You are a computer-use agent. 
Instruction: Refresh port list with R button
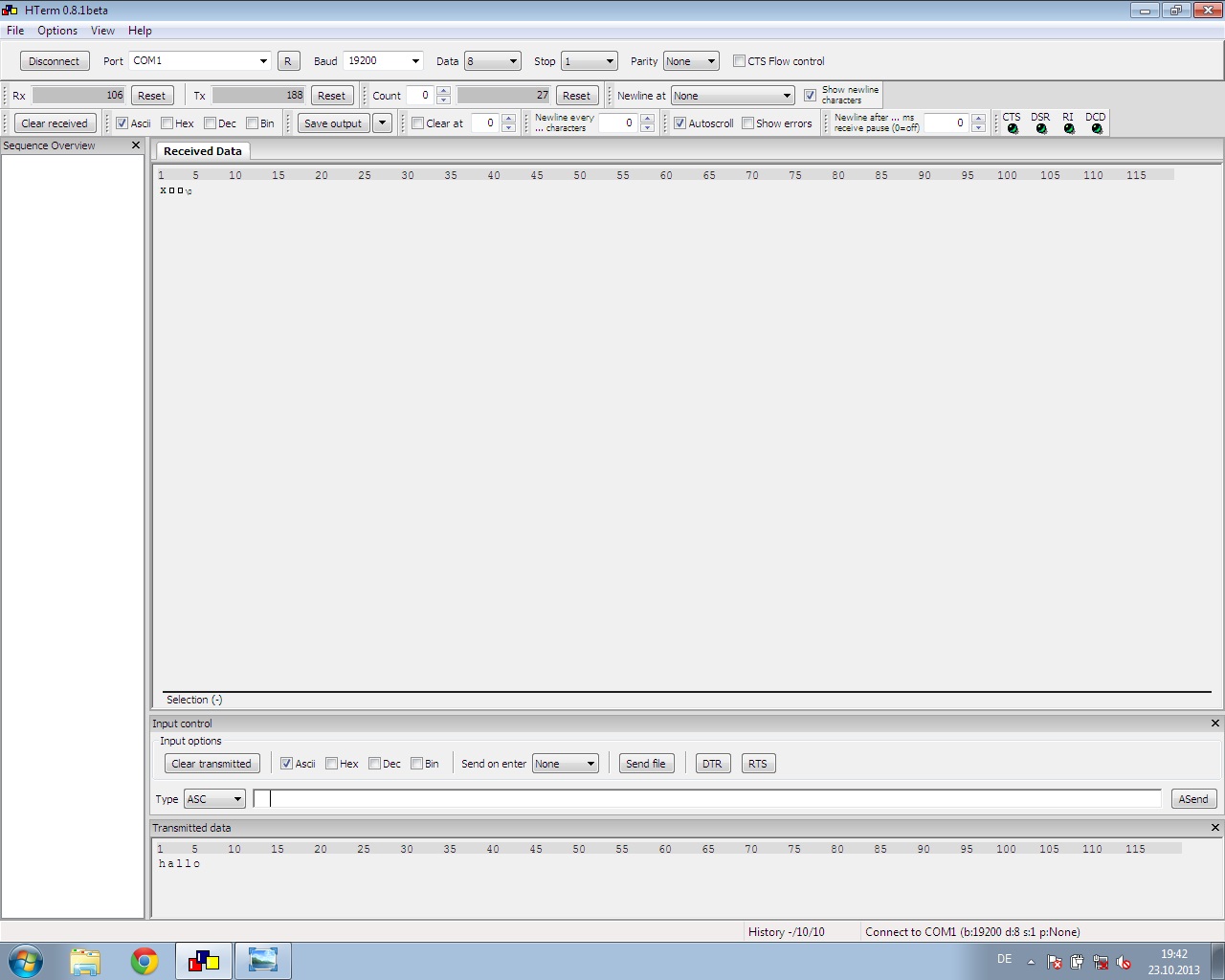tap(288, 61)
